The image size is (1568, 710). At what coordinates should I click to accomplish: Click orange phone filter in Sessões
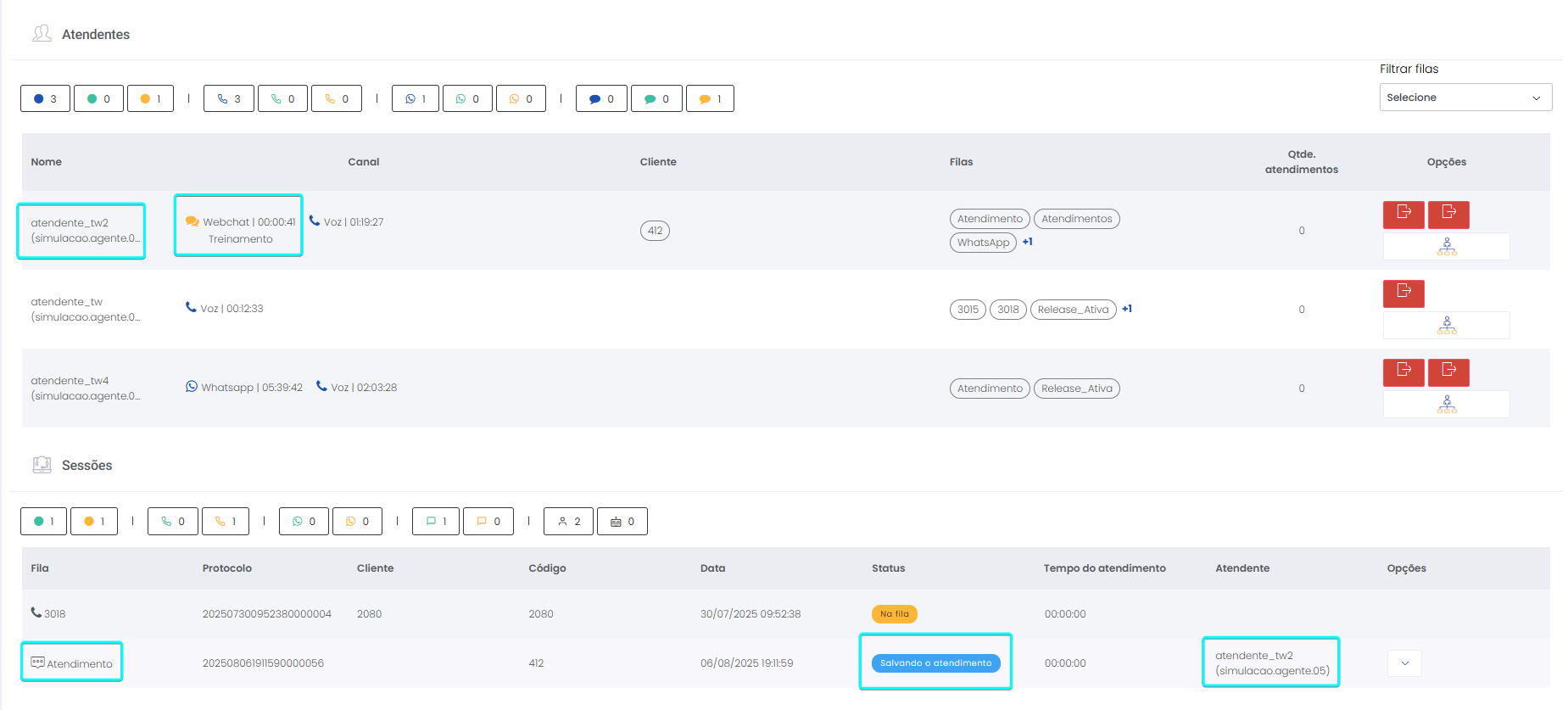click(x=226, y=522)
